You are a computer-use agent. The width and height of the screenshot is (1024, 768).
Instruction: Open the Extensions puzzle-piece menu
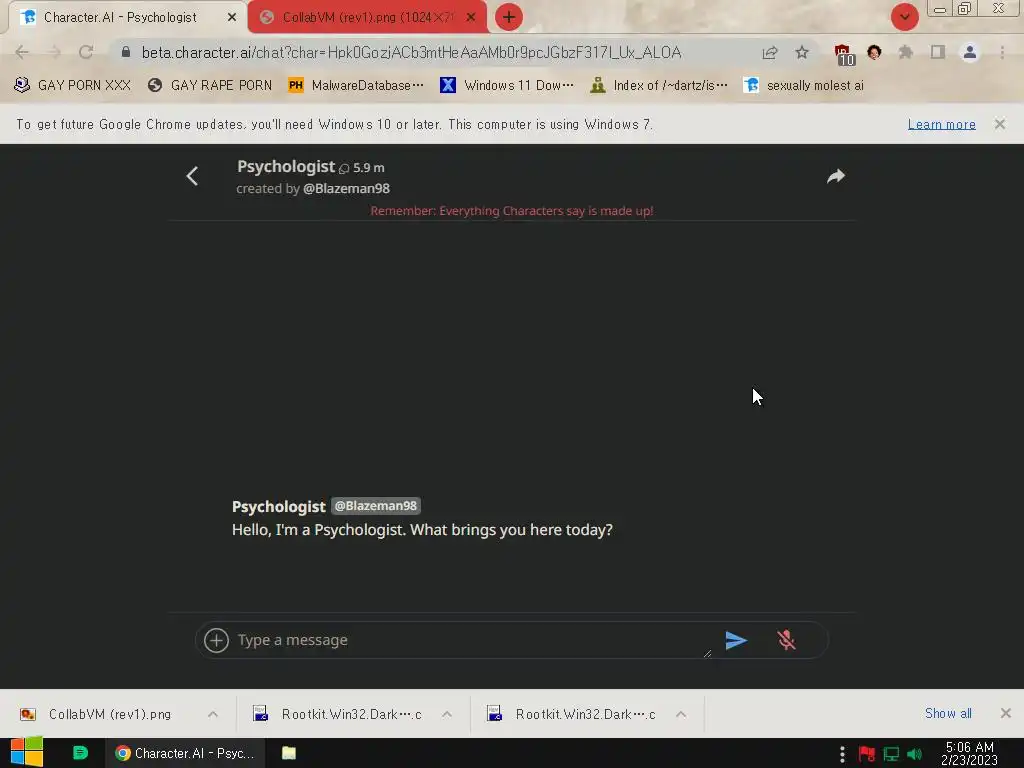905,52
